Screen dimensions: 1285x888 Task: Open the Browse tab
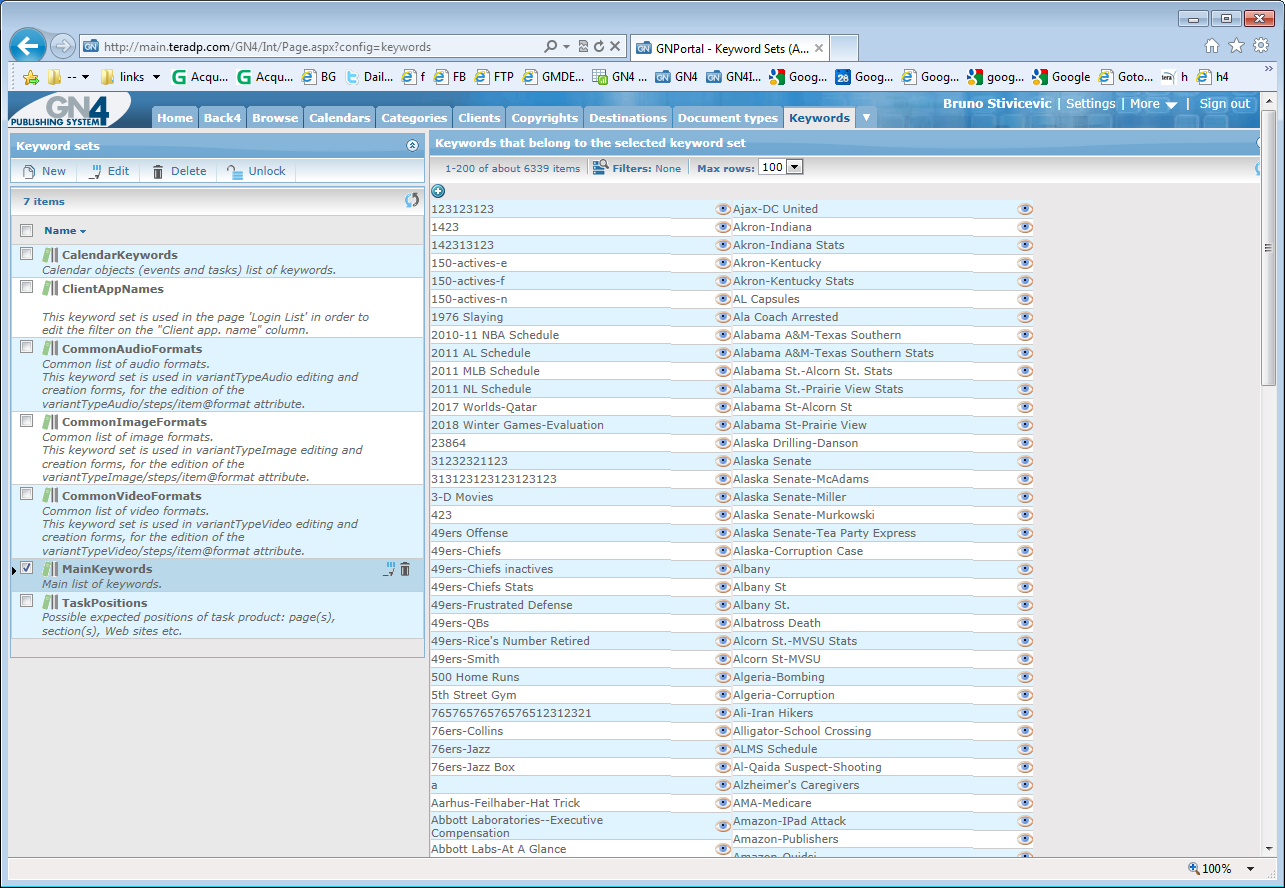[275, 118]
